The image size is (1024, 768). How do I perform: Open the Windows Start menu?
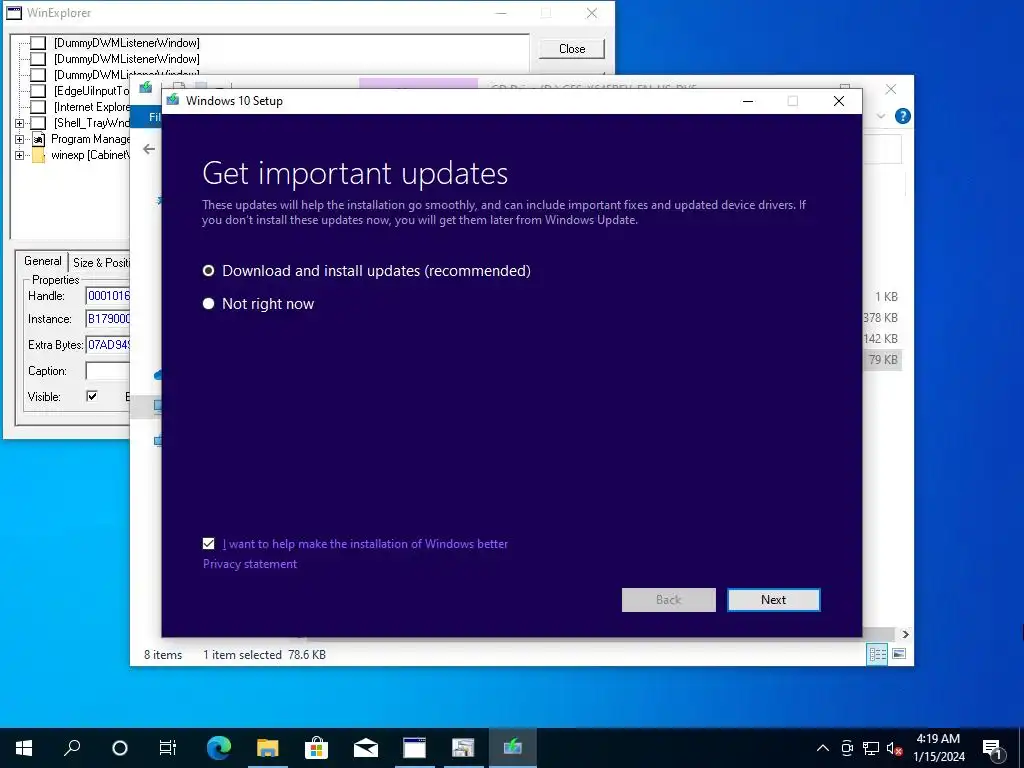click(24, 748)
